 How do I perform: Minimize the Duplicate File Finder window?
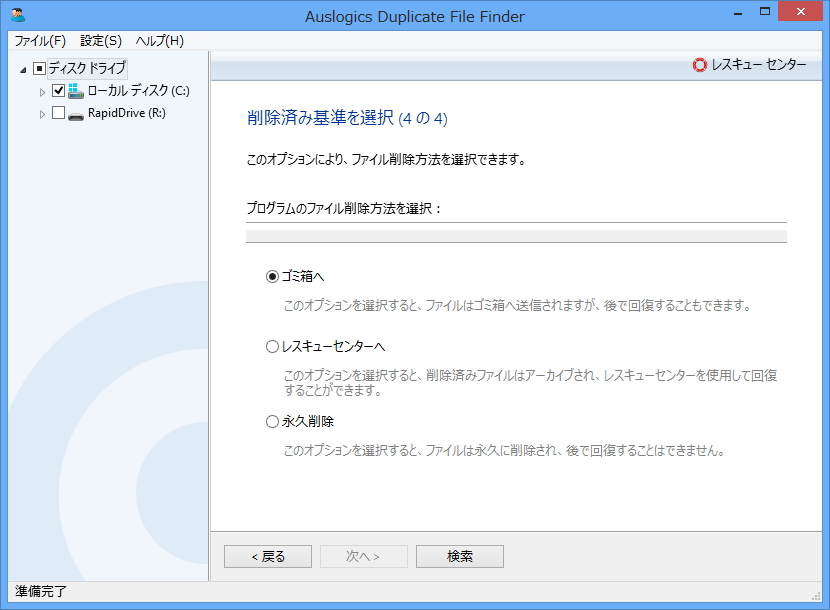(x=738, y=13)
